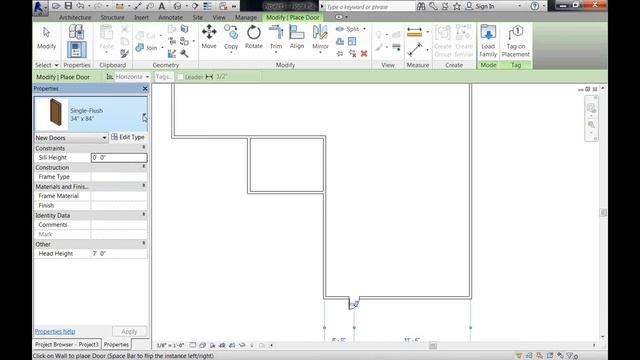Click the Comments value field
Screen dimensions: 640x360
tap(119, 224)
